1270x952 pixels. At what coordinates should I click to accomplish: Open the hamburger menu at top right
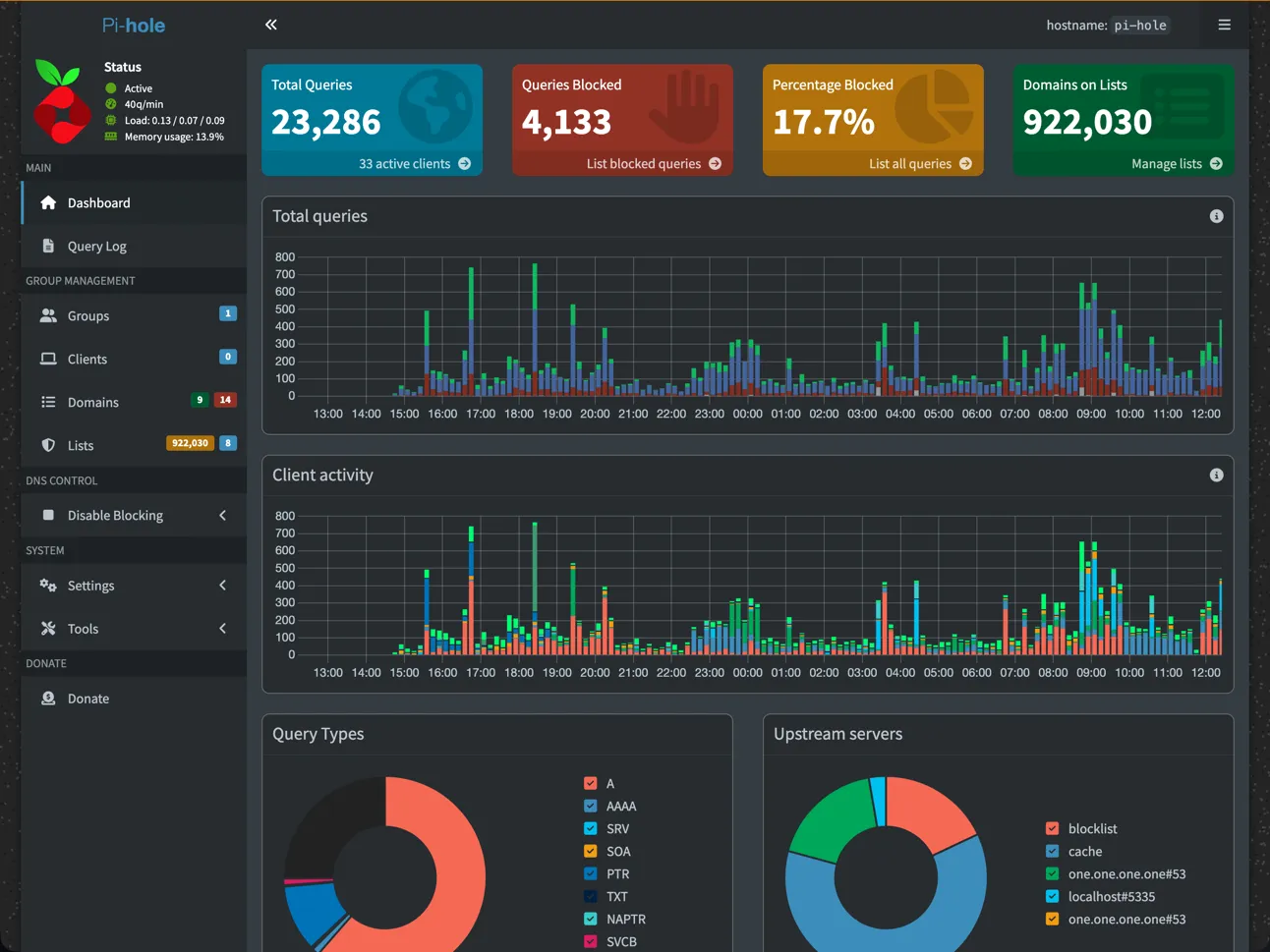(1224, 25)
